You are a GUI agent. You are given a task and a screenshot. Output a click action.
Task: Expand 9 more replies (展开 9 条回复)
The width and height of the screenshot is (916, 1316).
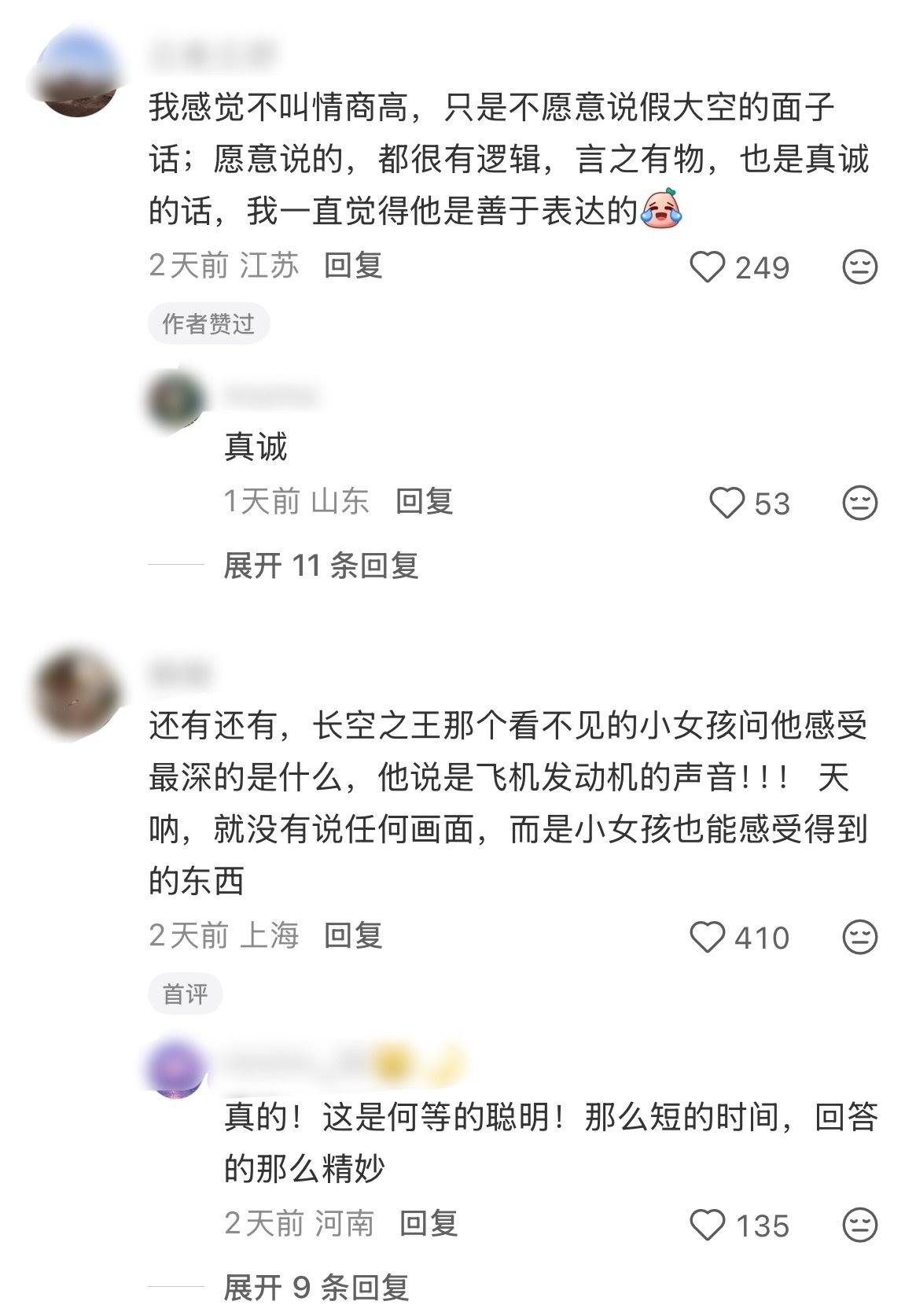point(316,1287)
